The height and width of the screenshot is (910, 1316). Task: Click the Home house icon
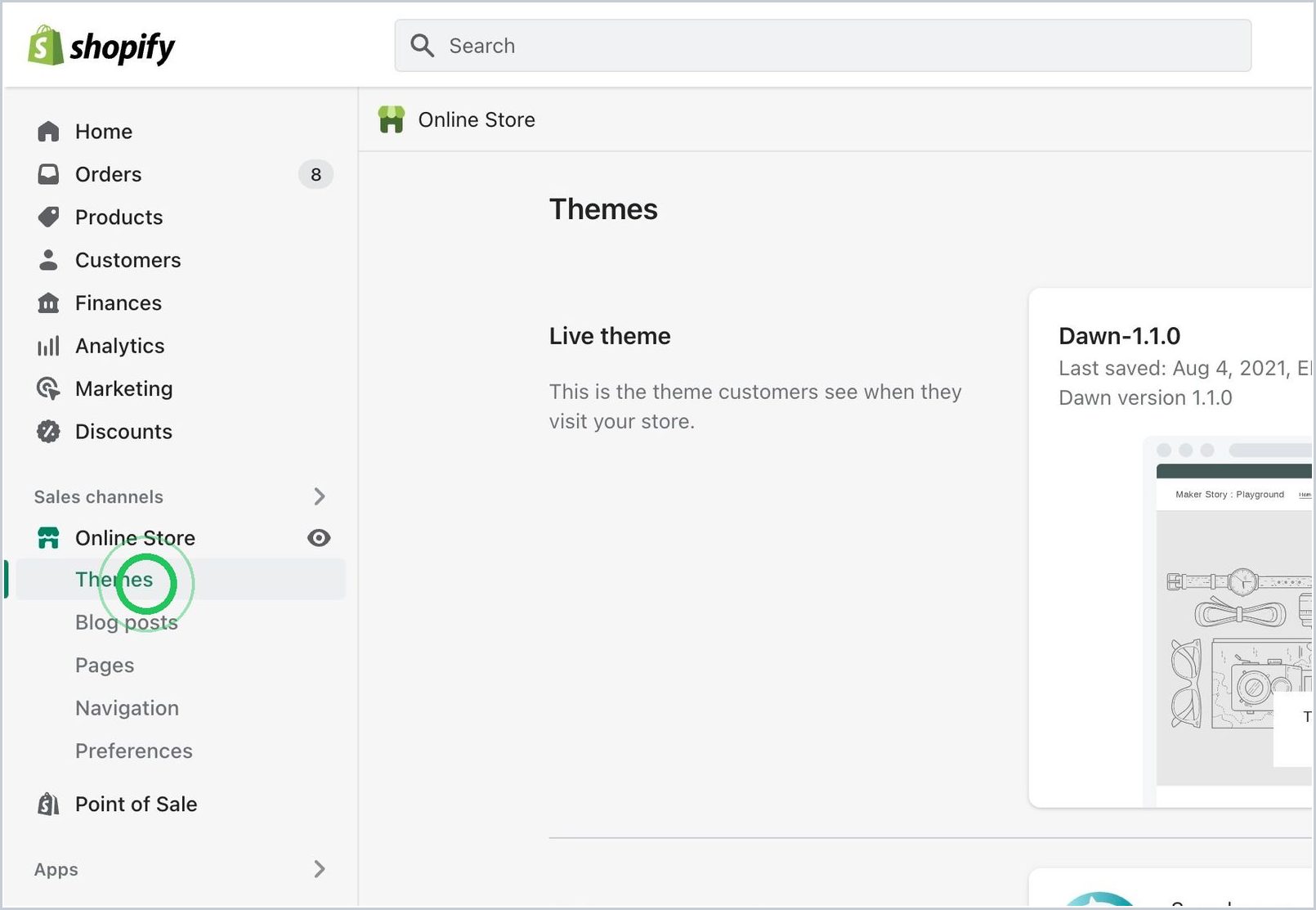(48, 132)
